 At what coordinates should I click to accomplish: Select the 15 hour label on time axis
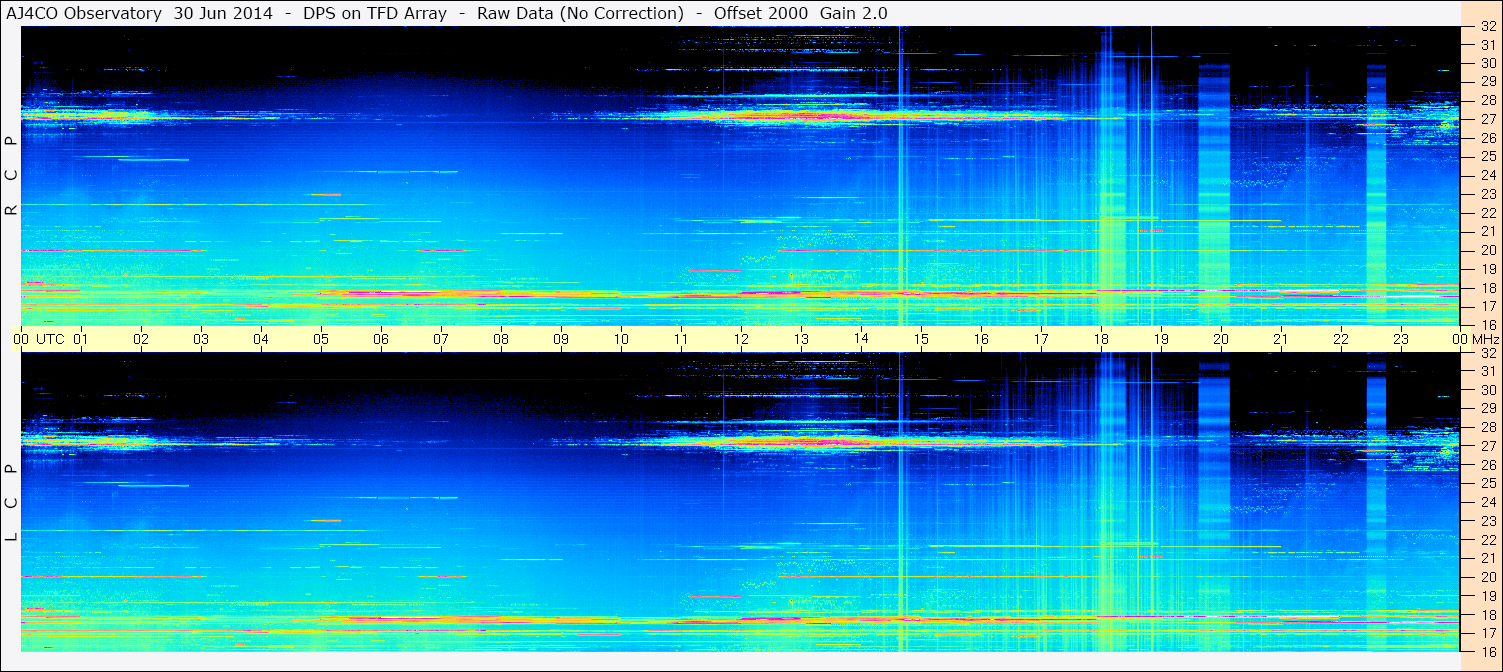pyautogui.click(x=921, y=339)
